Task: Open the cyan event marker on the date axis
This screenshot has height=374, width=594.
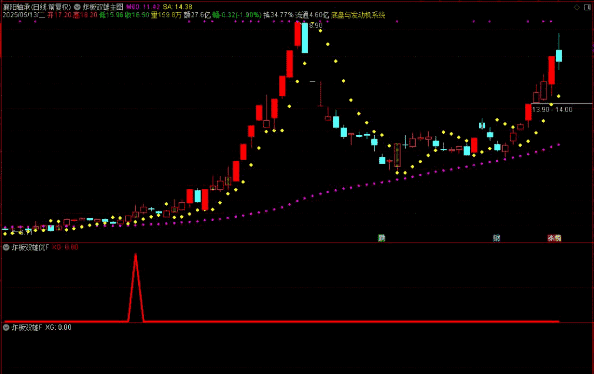Action: 496,238
